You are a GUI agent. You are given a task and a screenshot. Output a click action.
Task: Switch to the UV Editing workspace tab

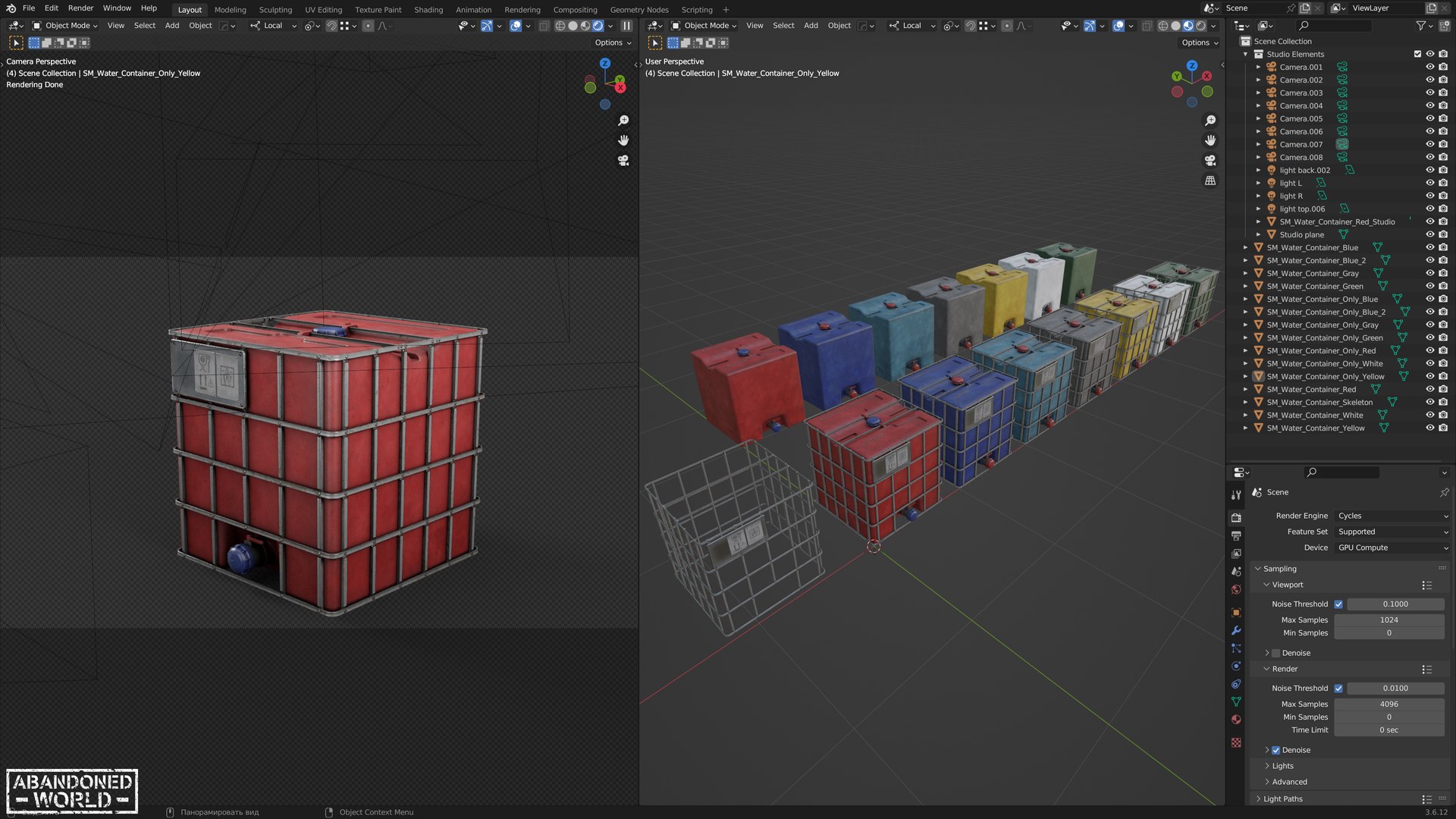point(323,10)
